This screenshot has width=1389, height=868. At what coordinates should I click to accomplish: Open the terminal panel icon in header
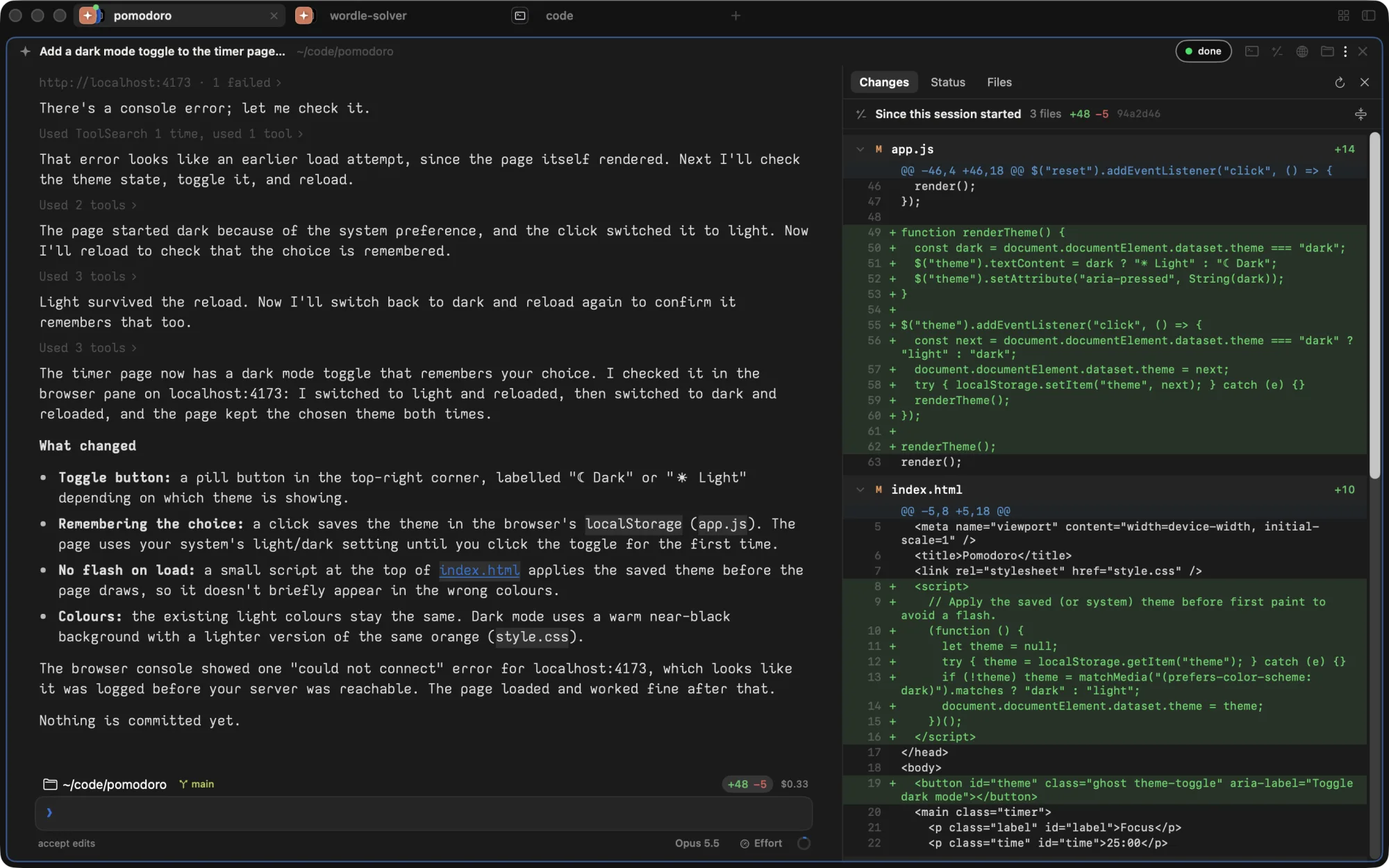click(x=1251, y=51)
